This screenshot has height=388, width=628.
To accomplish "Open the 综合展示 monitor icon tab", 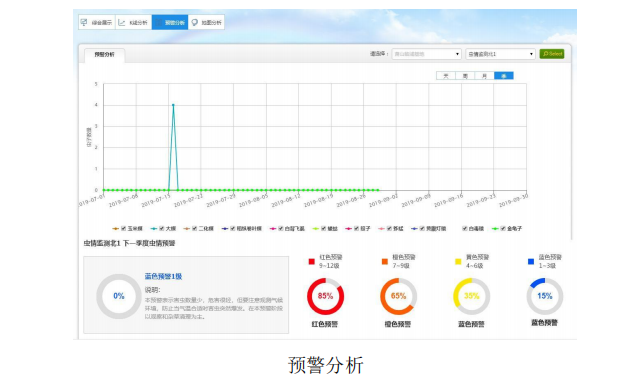I will (84, 22).
